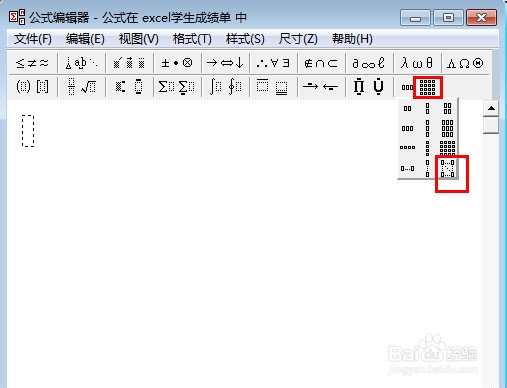507x388 pixels.
Task: Open the summation templates palette (Σ)
Action: pyautogui.click(x=177, y=87)
